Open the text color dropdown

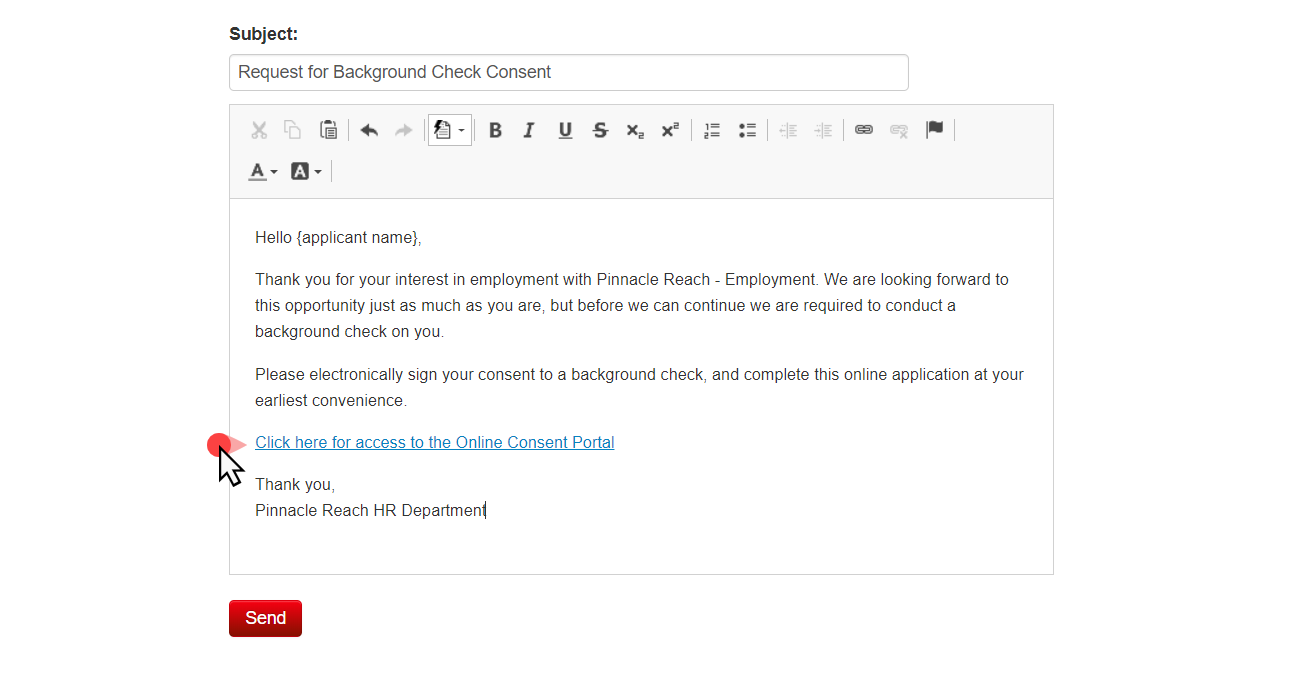click(x=261, y=171)
